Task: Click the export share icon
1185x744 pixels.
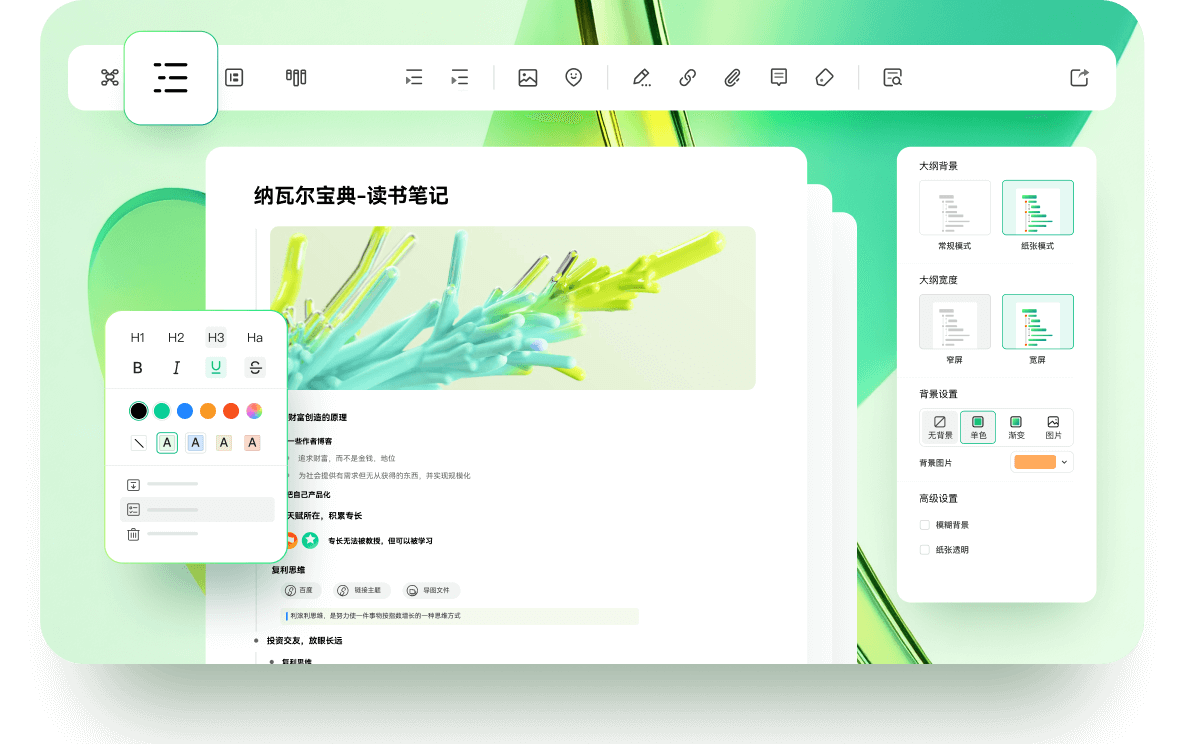Action: 1079,77
